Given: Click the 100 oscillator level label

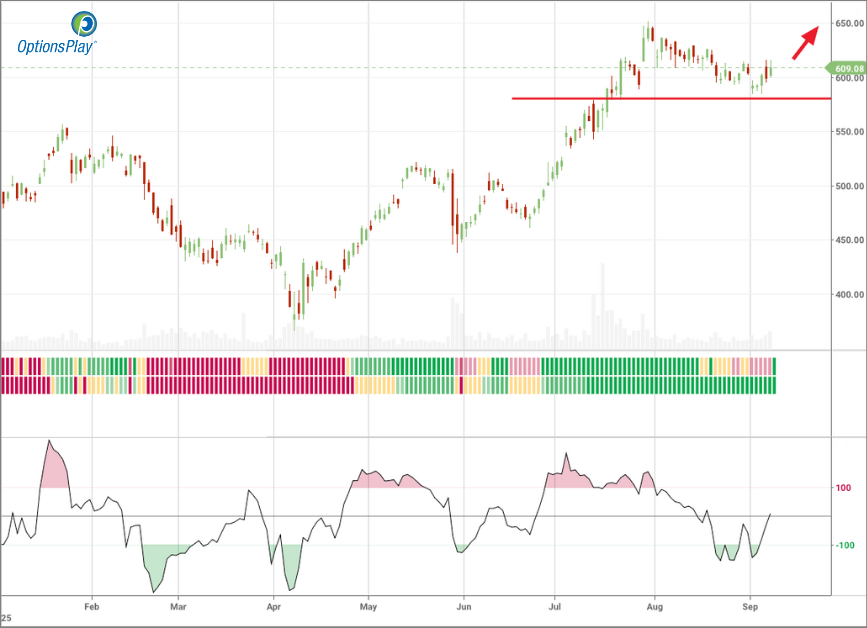Looking at the screenshot, I should click(843, 488).
